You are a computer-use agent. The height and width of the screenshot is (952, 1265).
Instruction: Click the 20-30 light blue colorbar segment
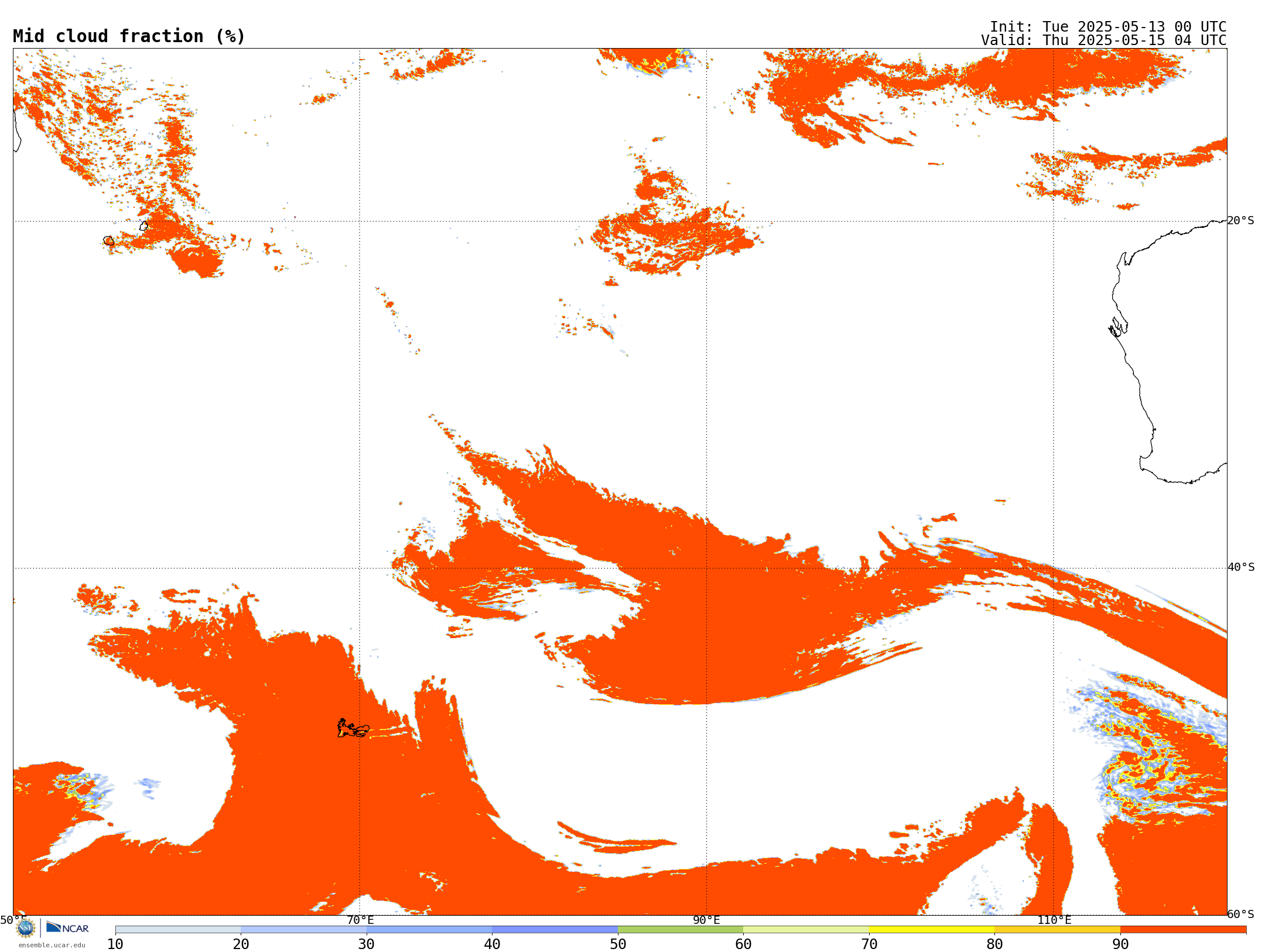(303, 930)
